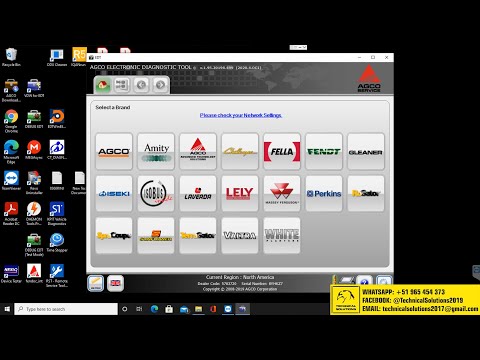The width and height of the screenshot is (480, 360).
Task: Choose the Lely brand tile
Action: pyautogui.click(x=240, y=194)
